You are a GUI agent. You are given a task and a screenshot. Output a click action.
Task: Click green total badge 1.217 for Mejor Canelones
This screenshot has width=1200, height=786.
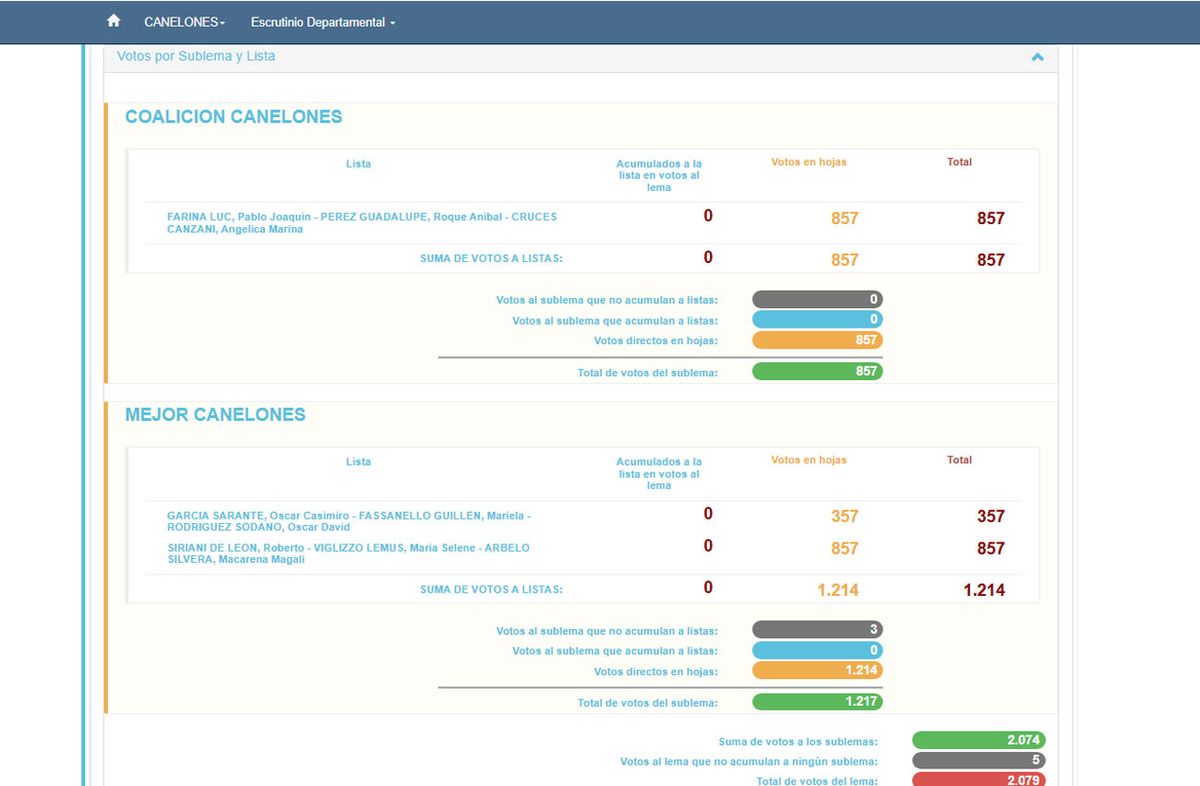[817, 702]
